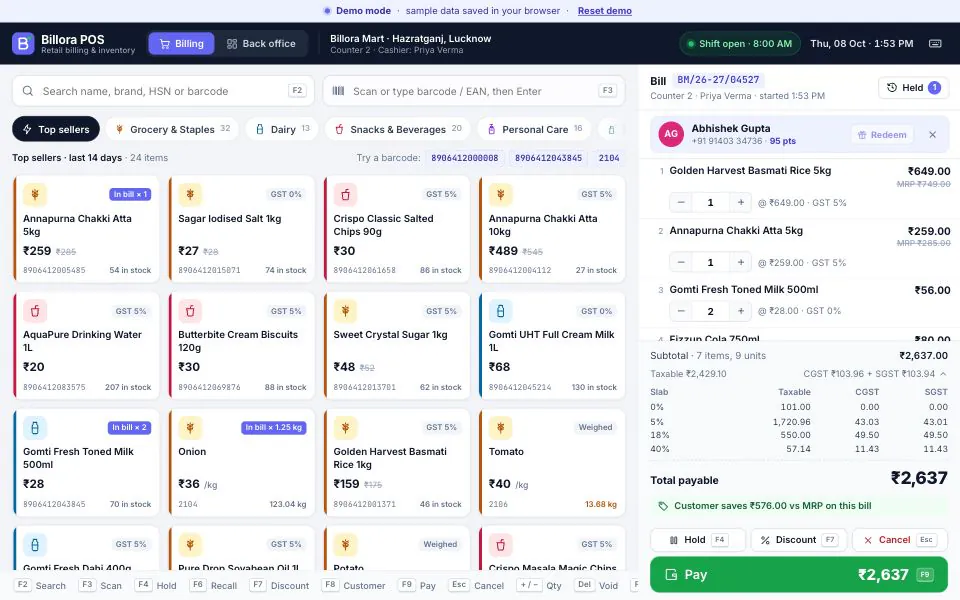
Task: Decrease quantity of Golden Harvest Basmati Rice 5kg
Action: [x=681, y=202]
